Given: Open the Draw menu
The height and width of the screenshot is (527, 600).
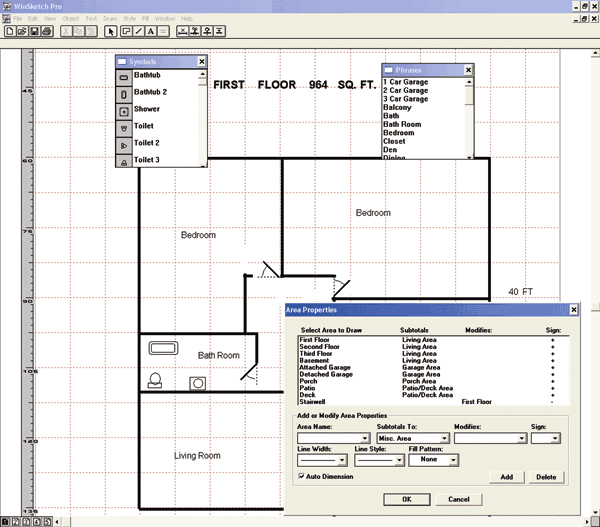Looking at the screenshot, I should (x=110, y=18).
